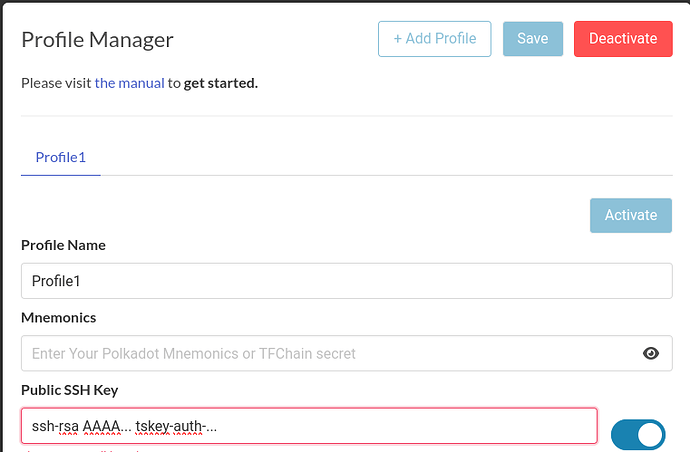Click the 'tskey-auth-...' text in SSH field

(176, 426)
